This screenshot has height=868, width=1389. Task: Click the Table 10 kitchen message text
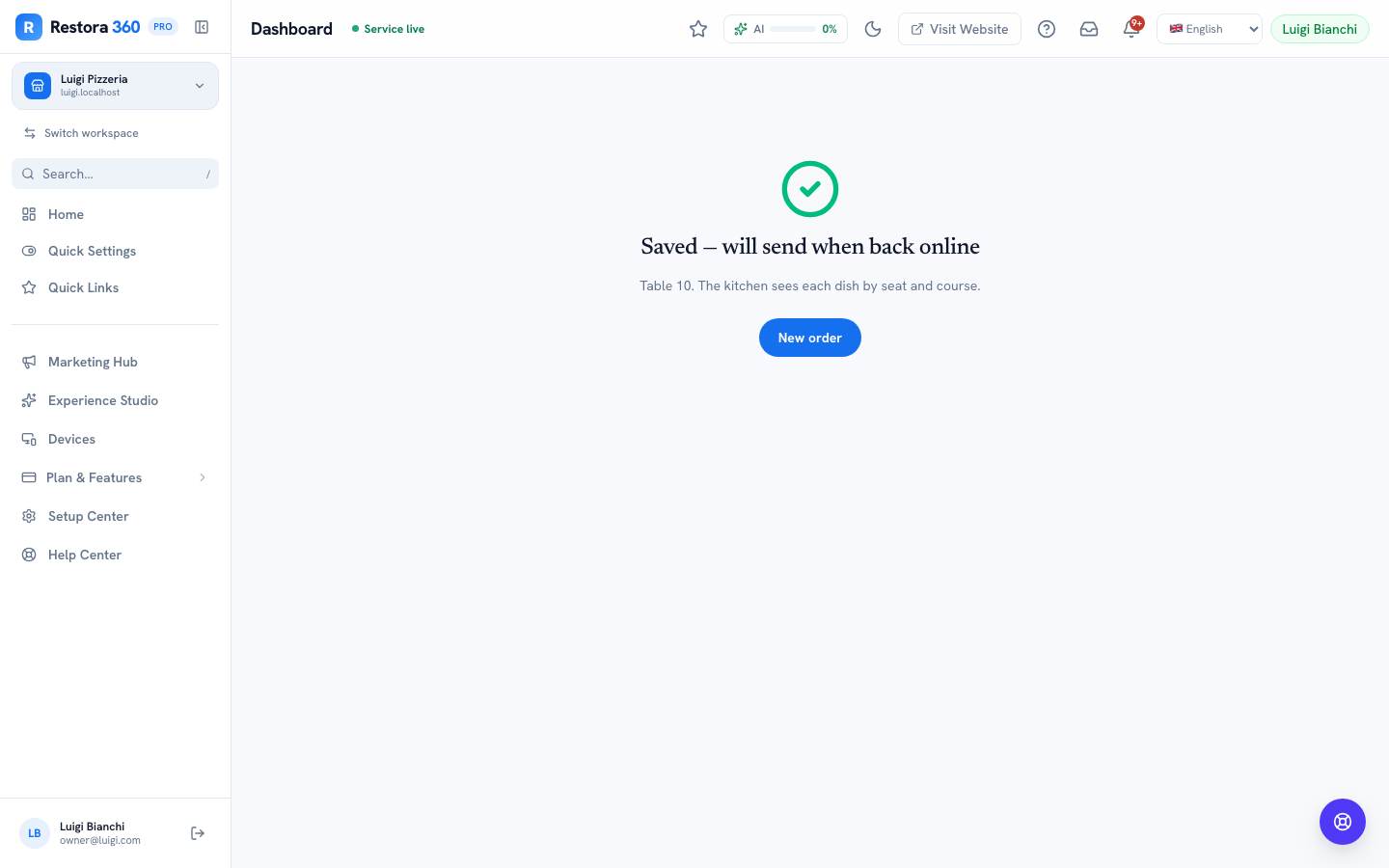[x=810, y=285]
